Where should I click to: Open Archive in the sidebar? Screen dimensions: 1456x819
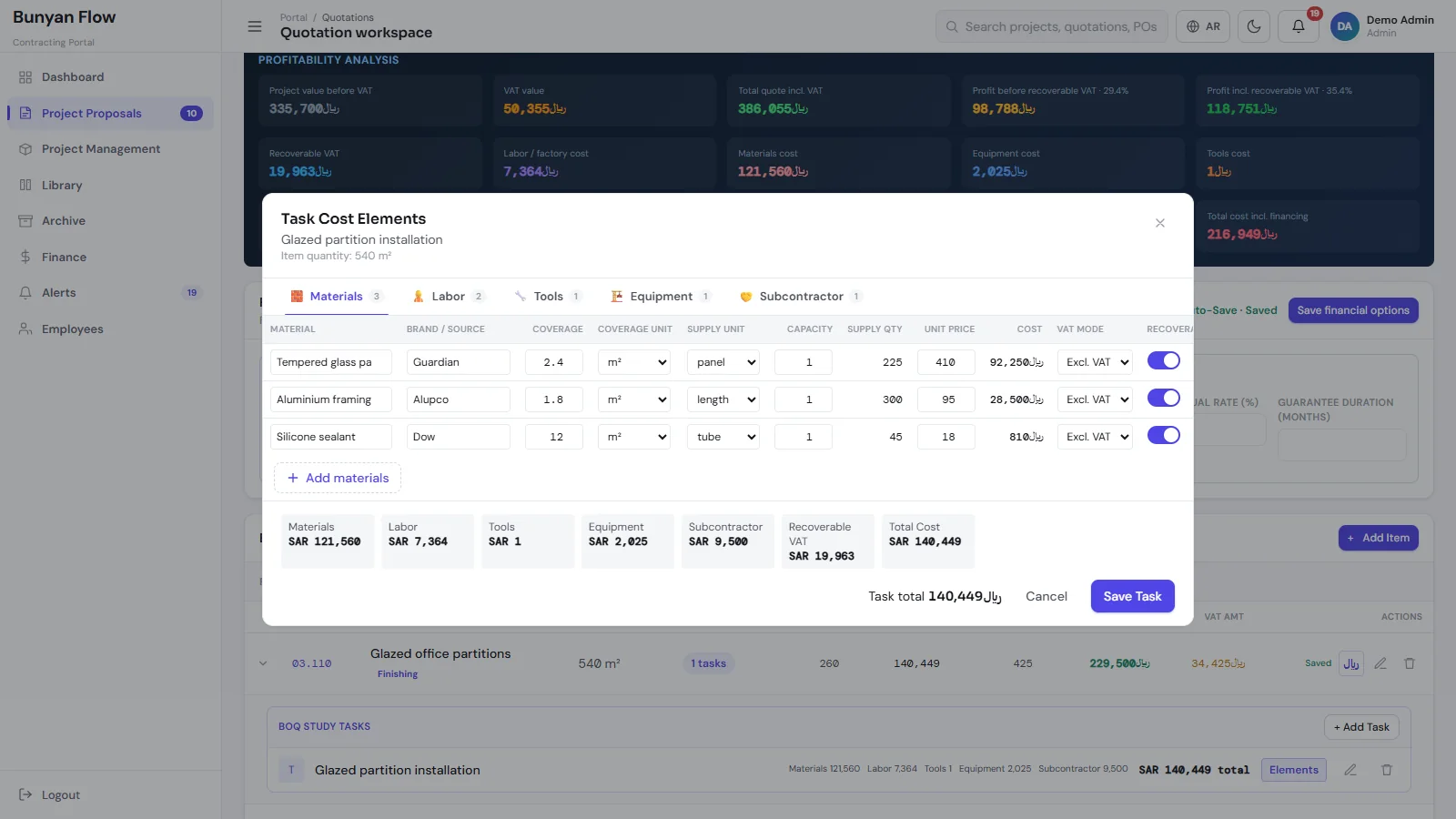111,221
